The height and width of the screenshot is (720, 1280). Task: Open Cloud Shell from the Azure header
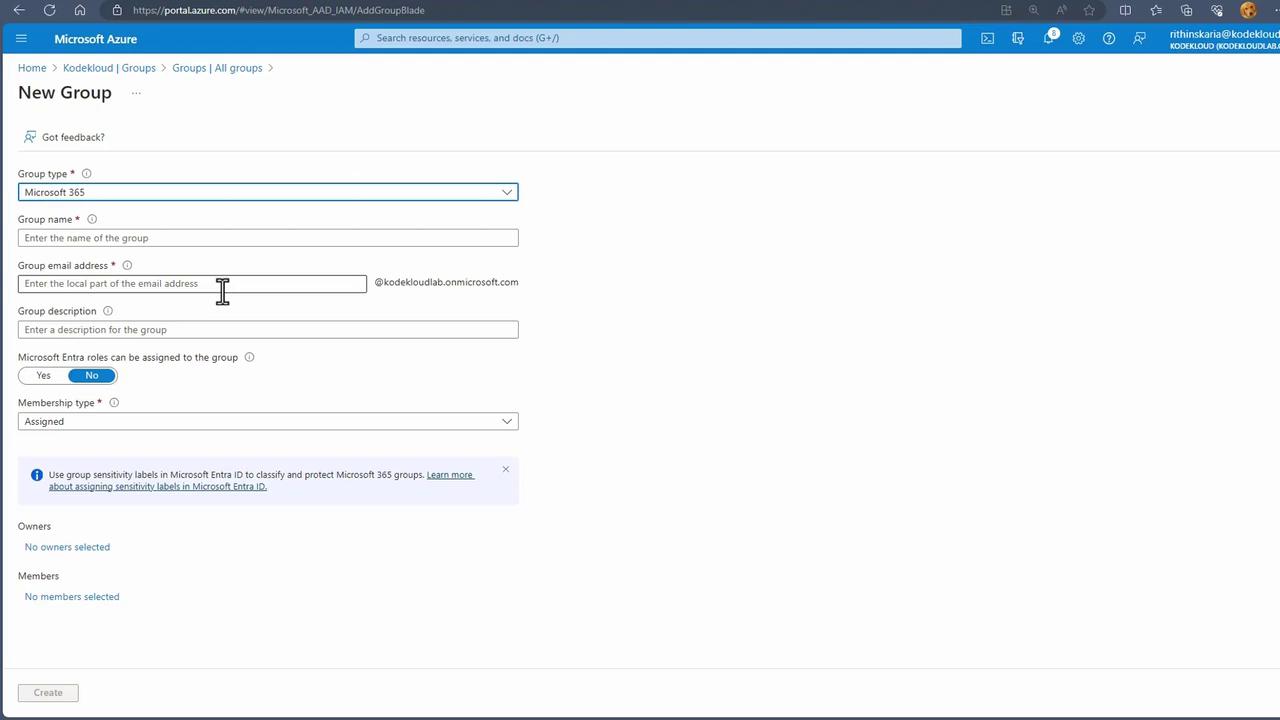point(987,38)
